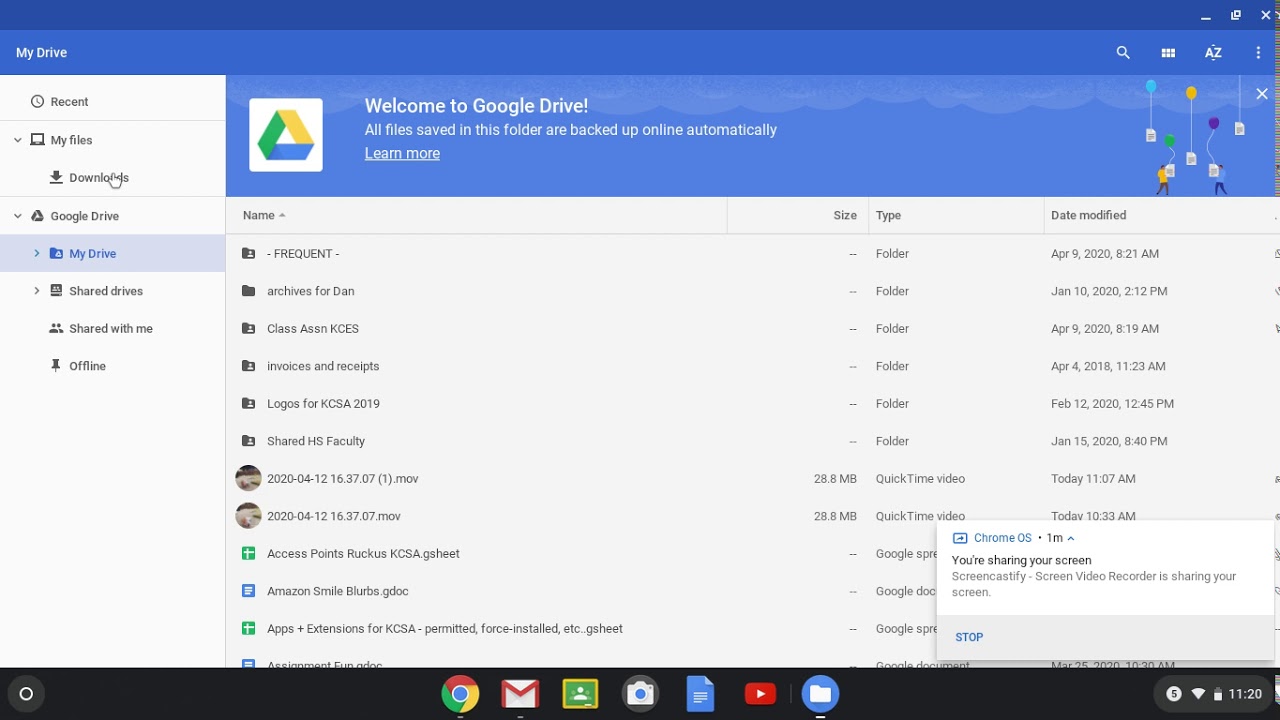Open AZ sort options
This screenshot has height=720, width=1280.
tap(1213, 53)
